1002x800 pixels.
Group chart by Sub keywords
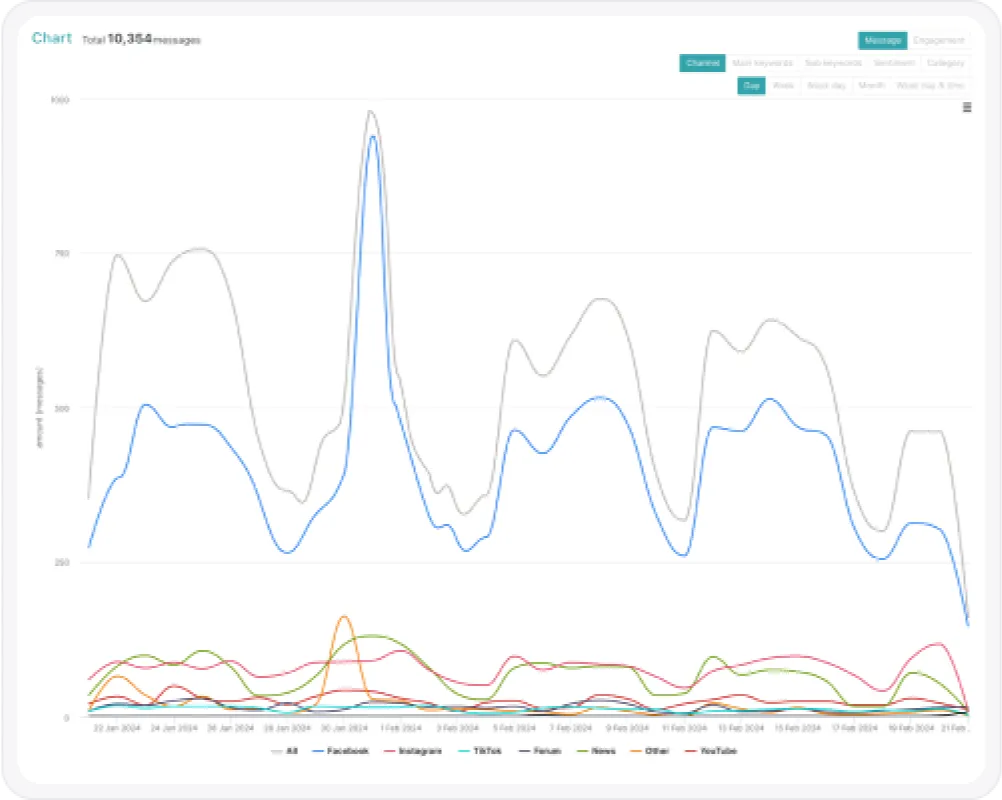pos(833,63)
